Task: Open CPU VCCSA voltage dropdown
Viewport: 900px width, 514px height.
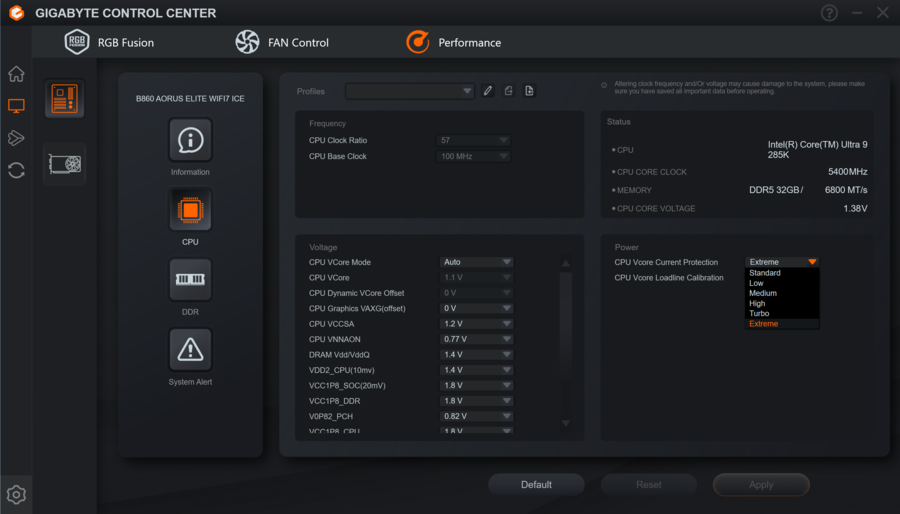Action: tap(476, 324)
